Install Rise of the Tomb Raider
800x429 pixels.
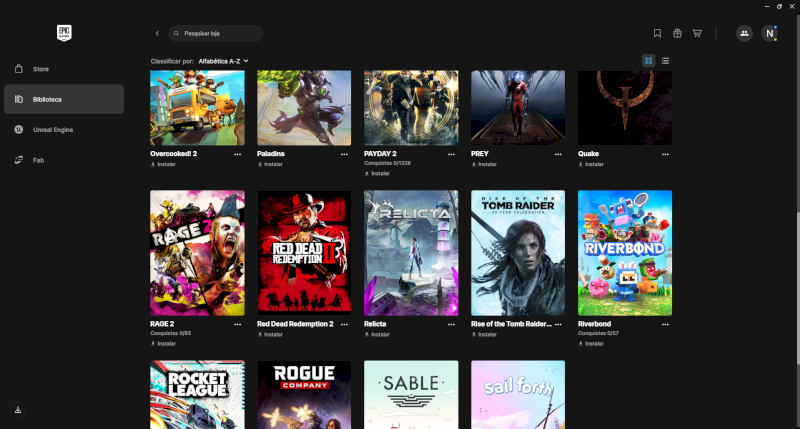[484, 335]
